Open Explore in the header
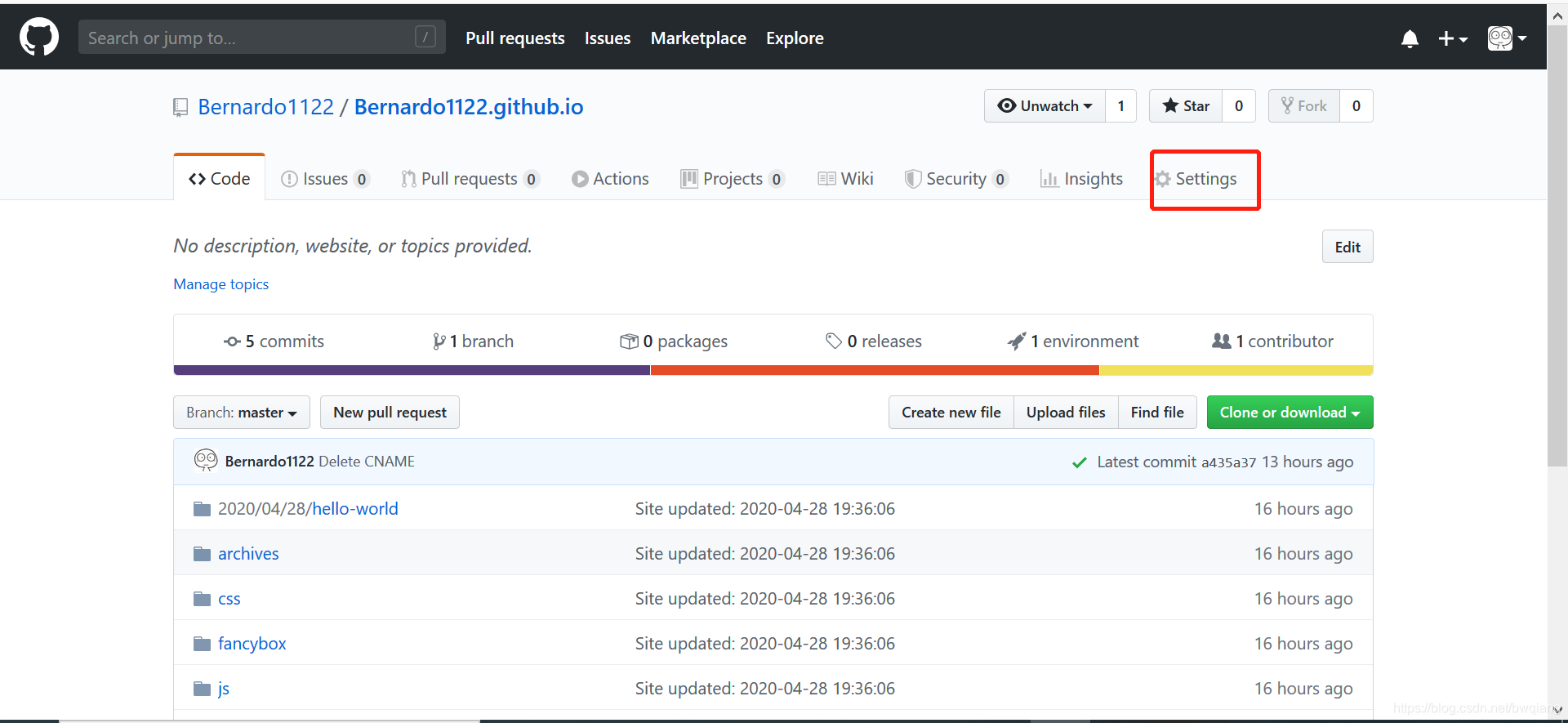 tap(795, 38)
